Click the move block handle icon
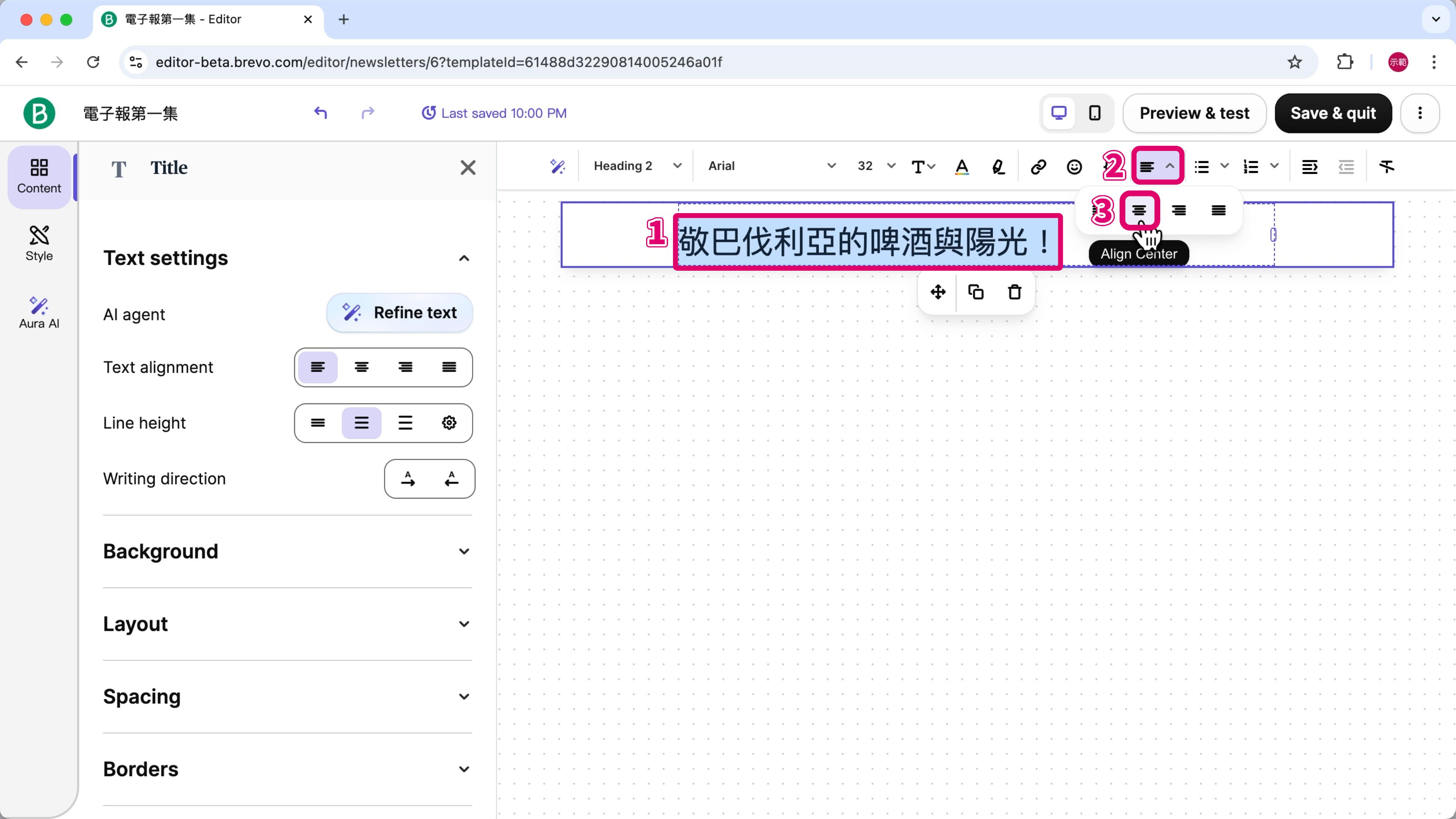This screenshot has width=1456, height=819. (938, 292)
